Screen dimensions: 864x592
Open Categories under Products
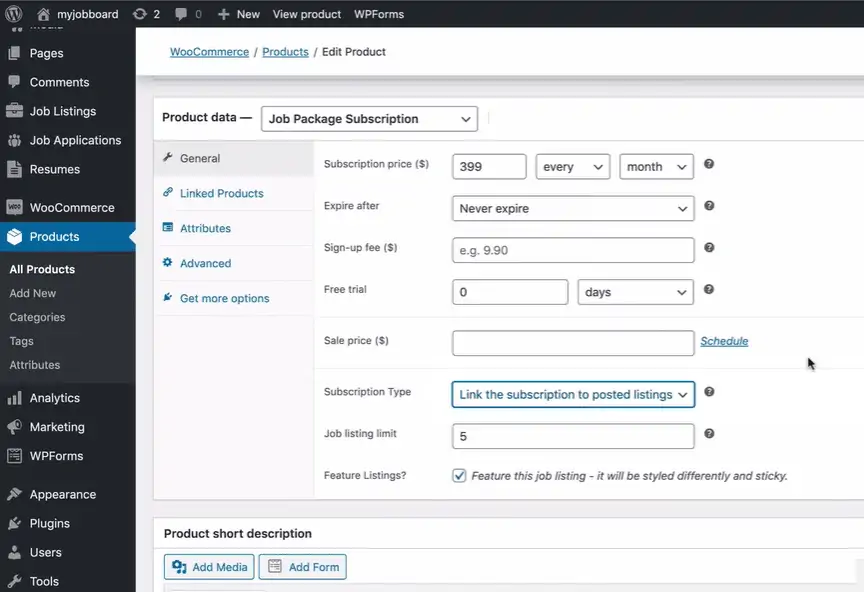click(37, 317)
